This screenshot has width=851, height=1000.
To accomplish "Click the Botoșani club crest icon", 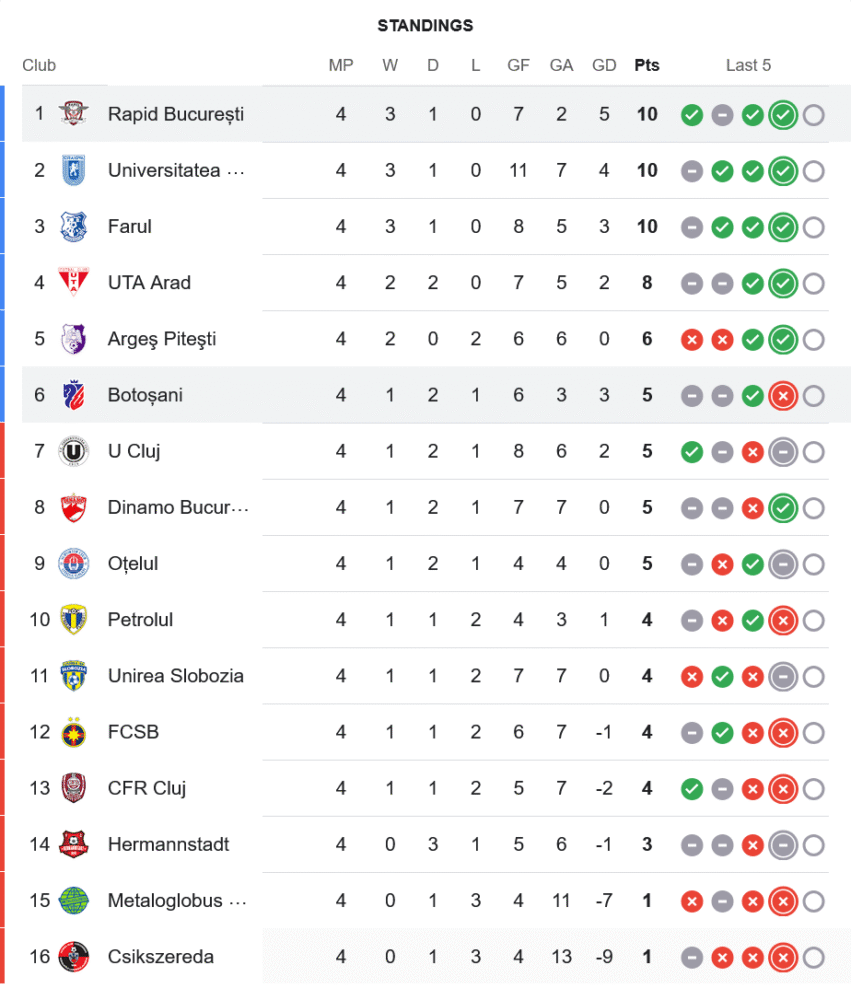I will [x=73, y=395].
